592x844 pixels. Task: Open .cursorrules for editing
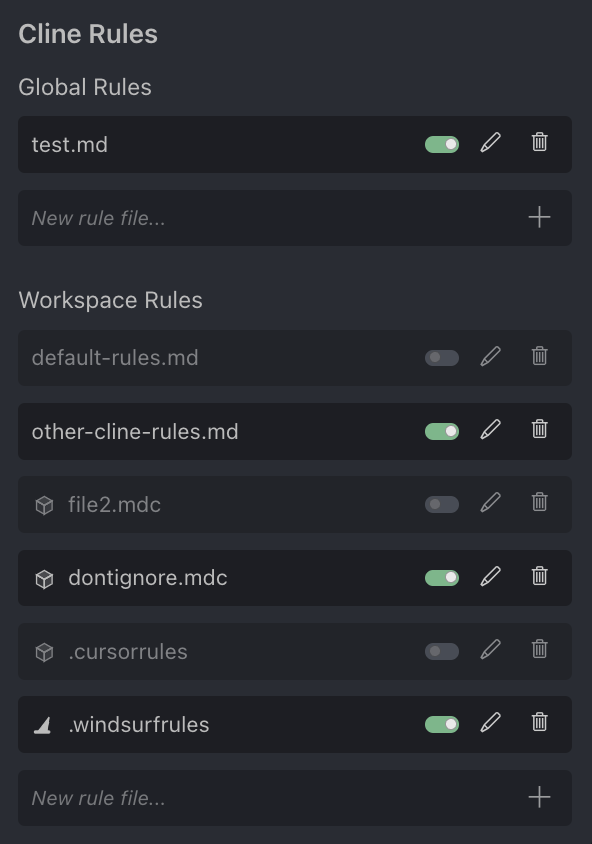coord(490,650)
